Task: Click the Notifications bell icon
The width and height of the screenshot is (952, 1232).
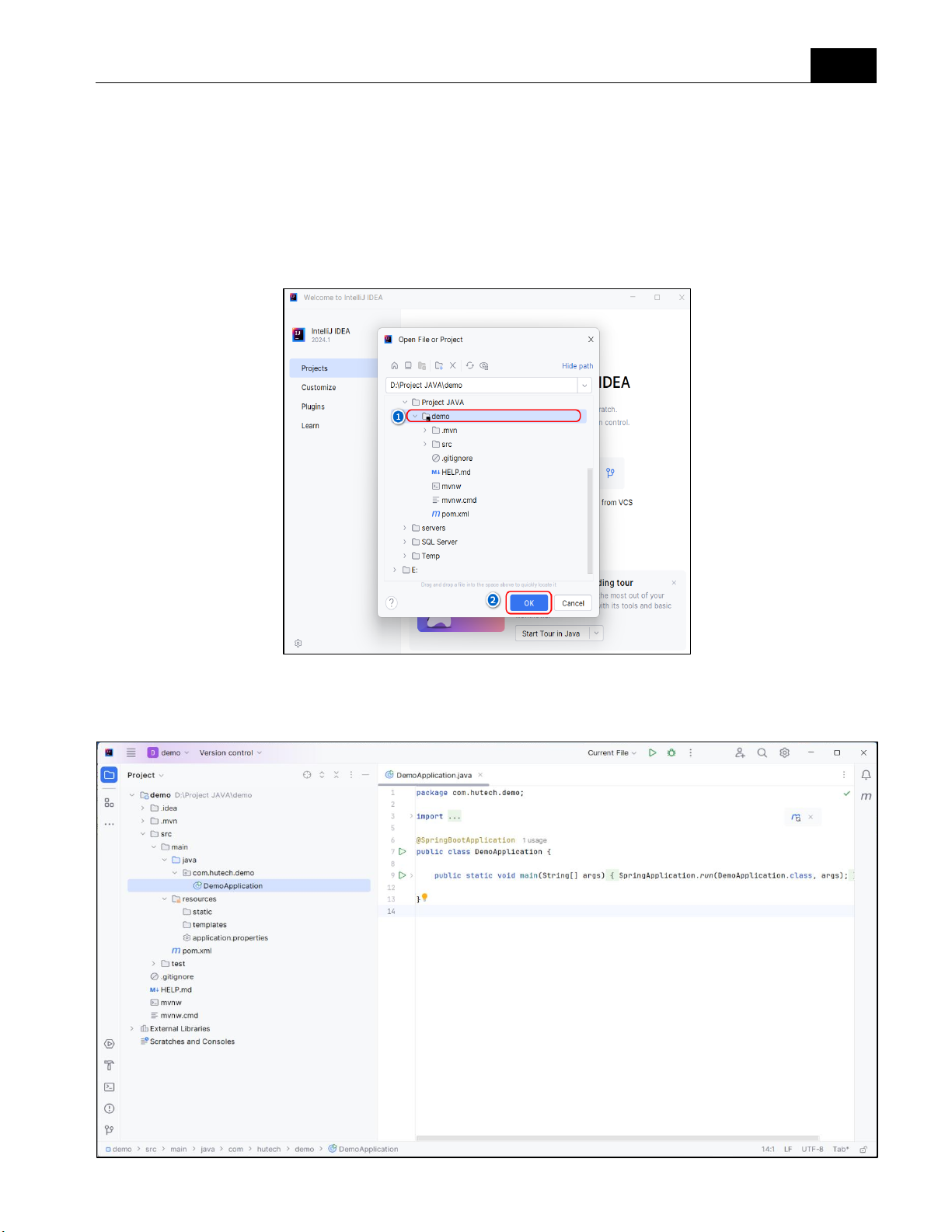Action: click(x=866, y=775)
